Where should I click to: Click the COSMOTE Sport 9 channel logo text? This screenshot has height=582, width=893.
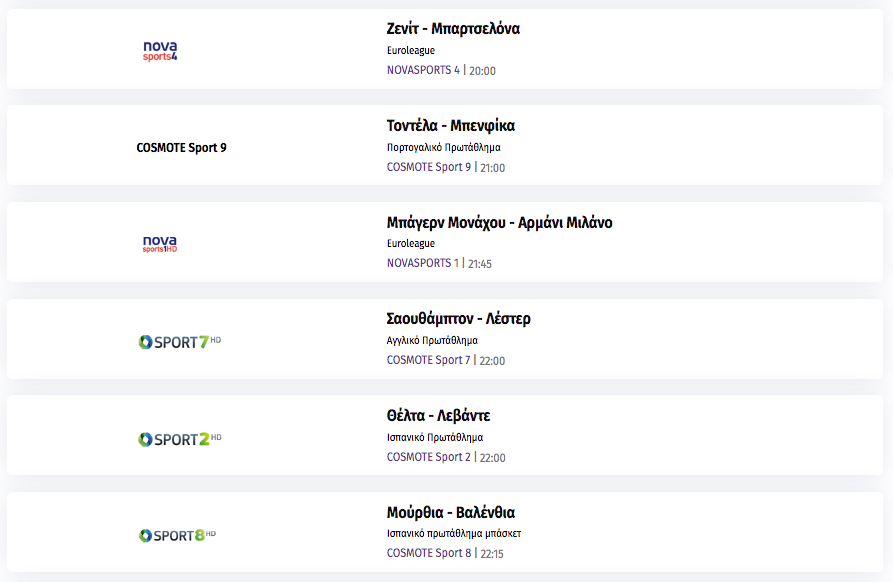181,147
